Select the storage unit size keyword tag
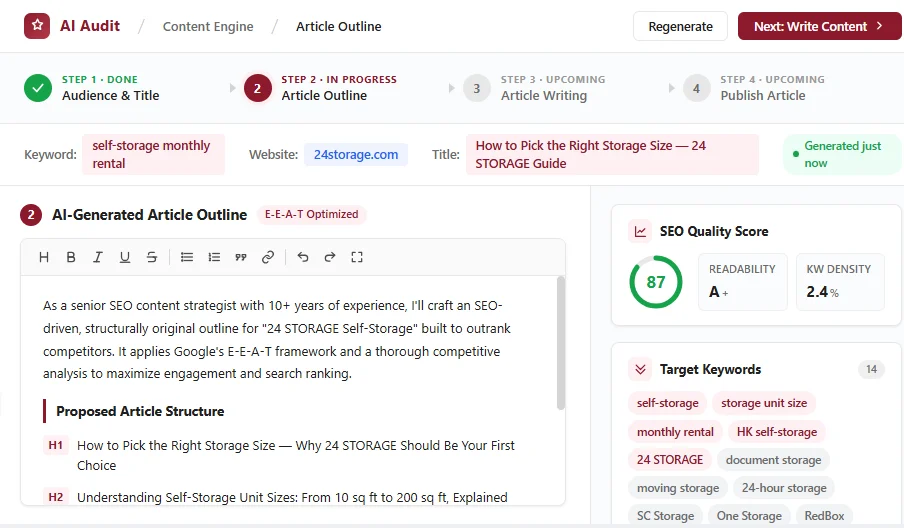Screen dimensions: 904x528 tap(764, 403)
